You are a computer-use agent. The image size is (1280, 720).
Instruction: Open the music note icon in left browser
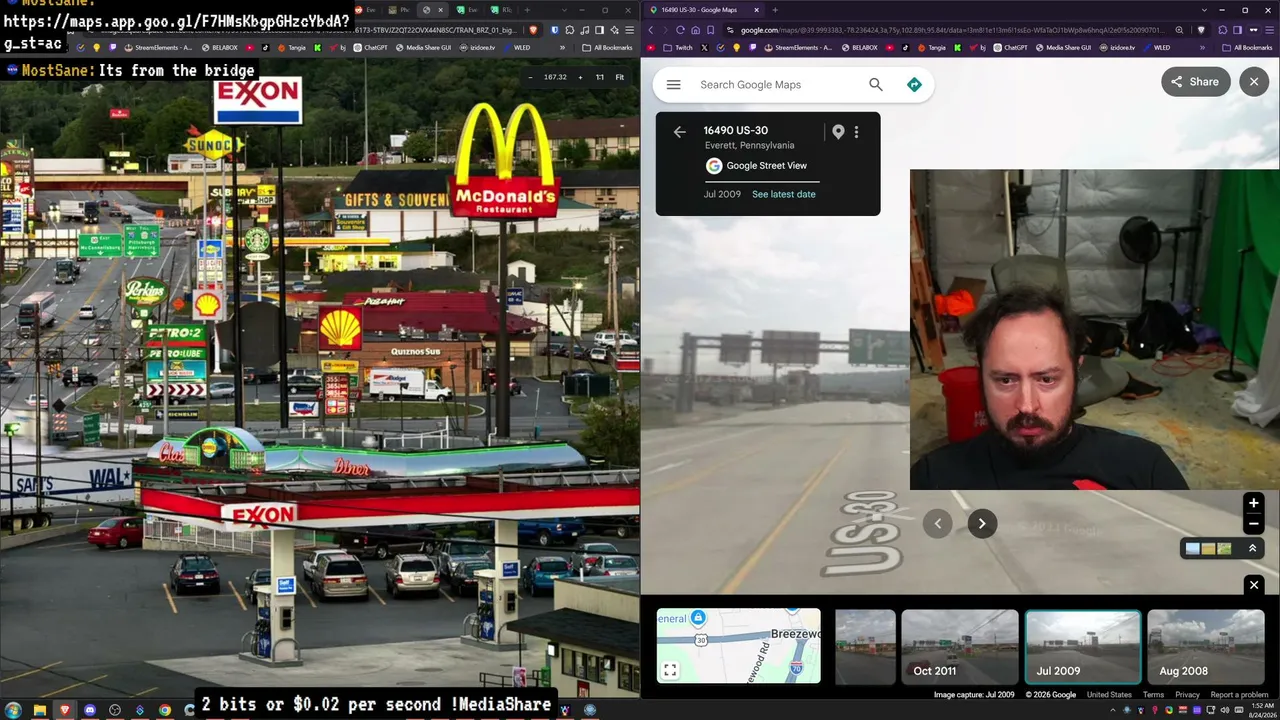(x=583, y=30)
